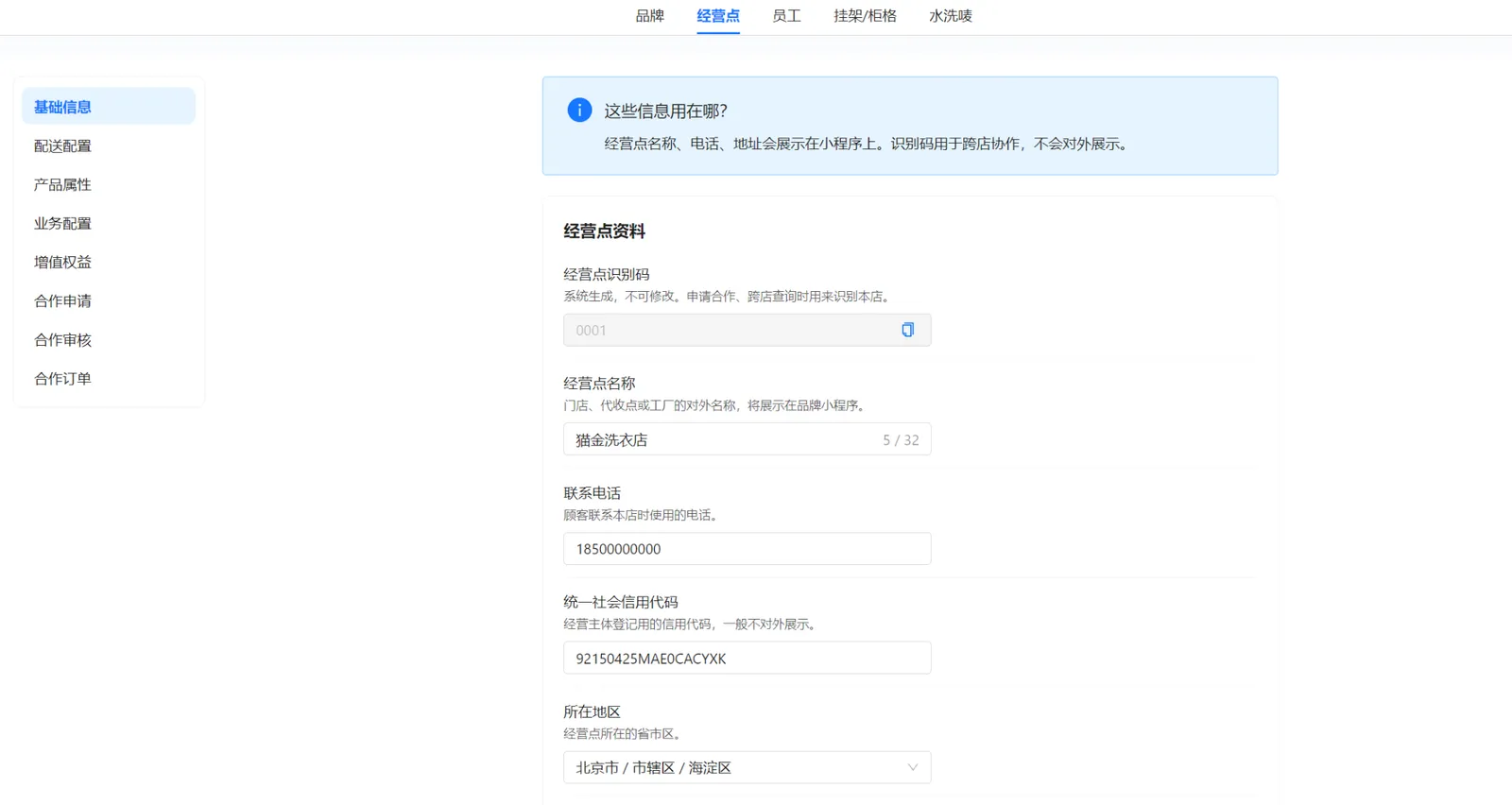Open 合作申请 in the sidebar

(109, 300)
